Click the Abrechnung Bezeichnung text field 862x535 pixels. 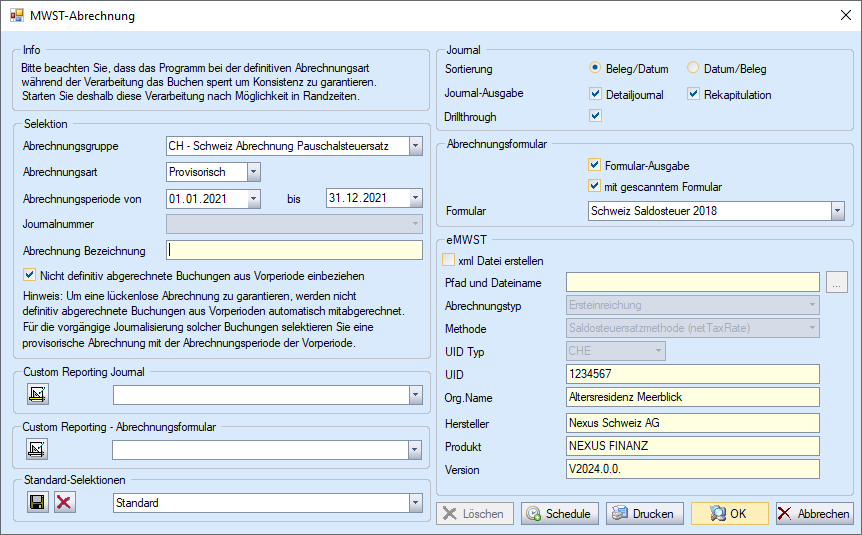[x=294, y=250]
